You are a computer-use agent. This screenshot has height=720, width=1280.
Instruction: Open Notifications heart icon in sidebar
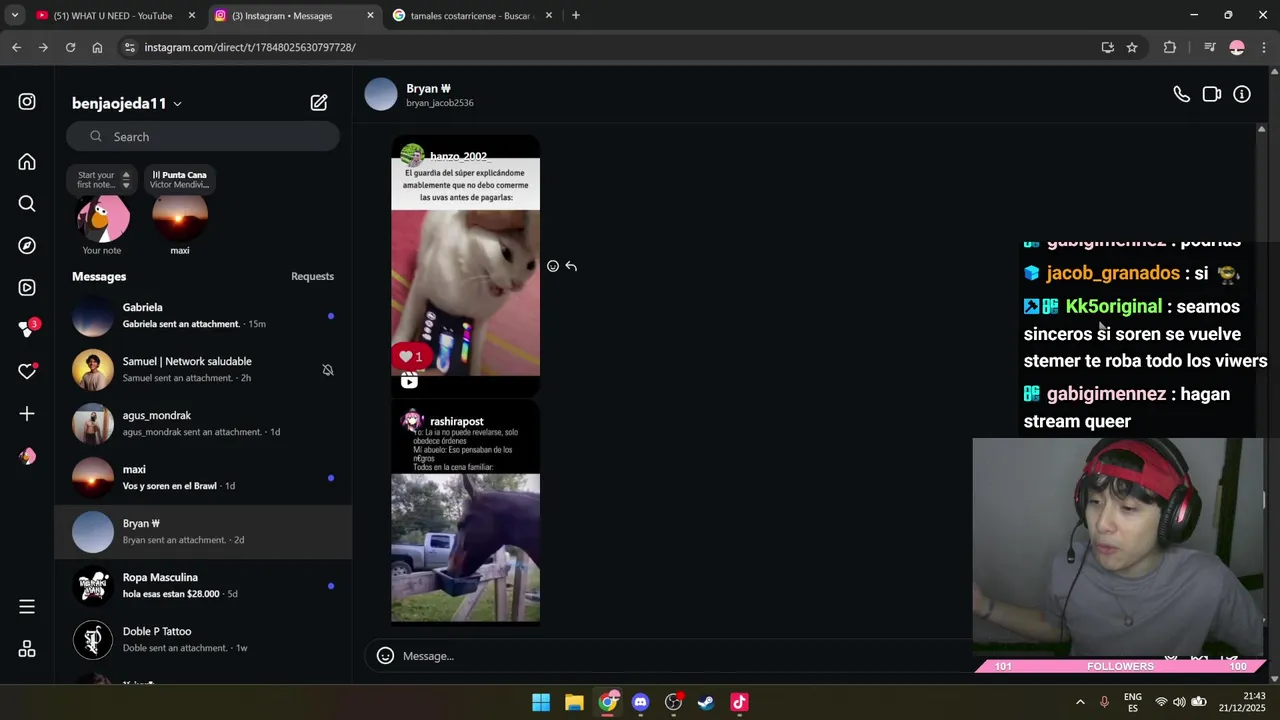[27, 371]
